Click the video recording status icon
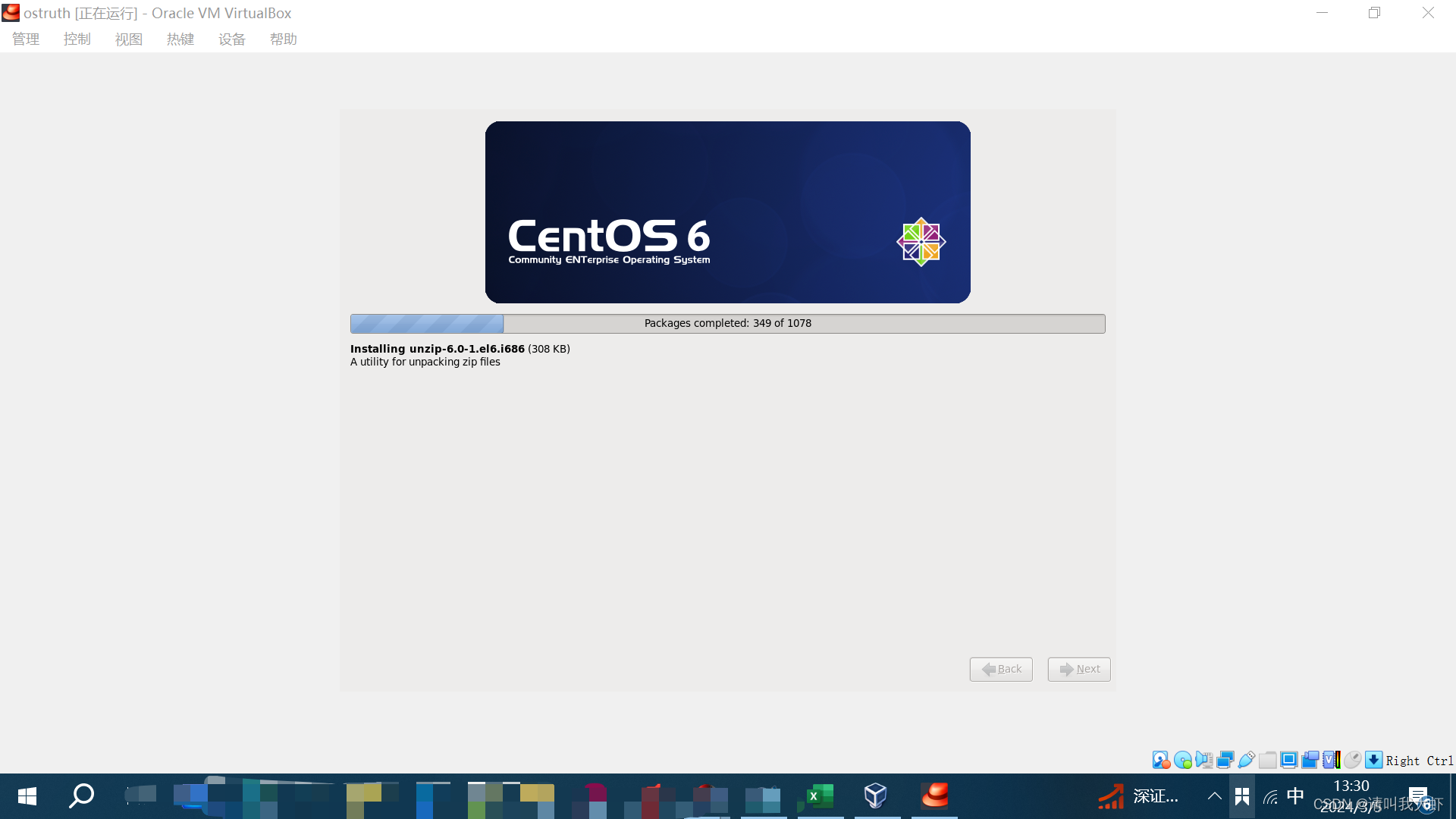This screenshot has height=819, width=1456. (x=1310, y=760)
